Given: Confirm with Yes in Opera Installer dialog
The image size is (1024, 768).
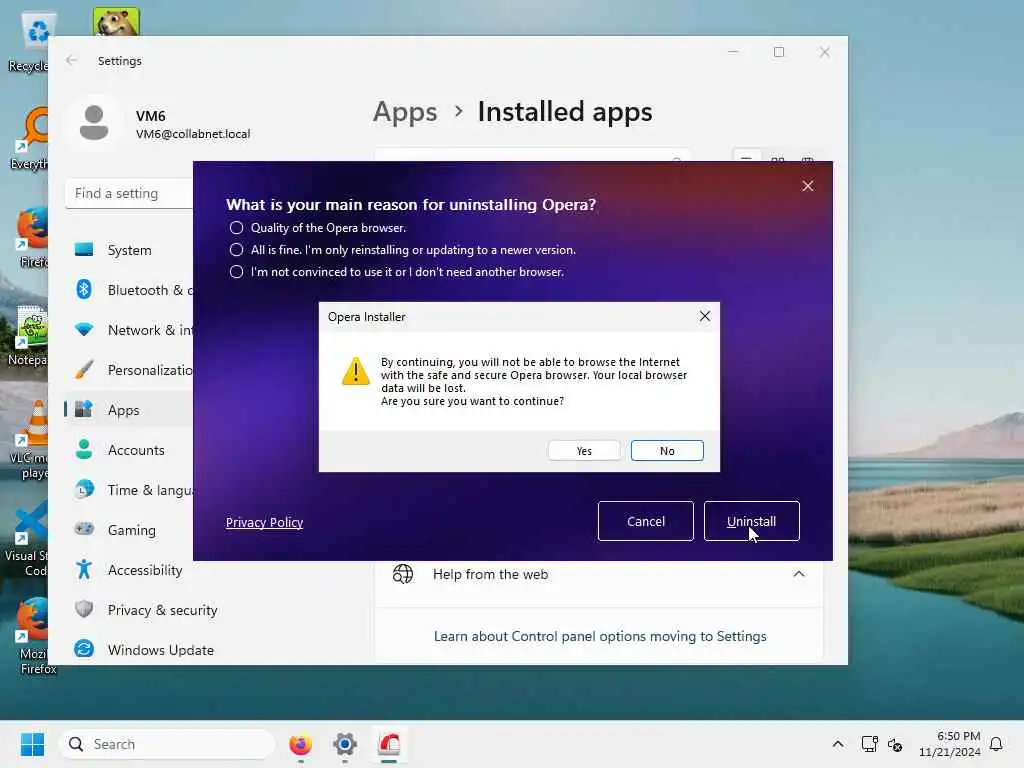Looking at the screenshot, I should click(x=584, y=451).
